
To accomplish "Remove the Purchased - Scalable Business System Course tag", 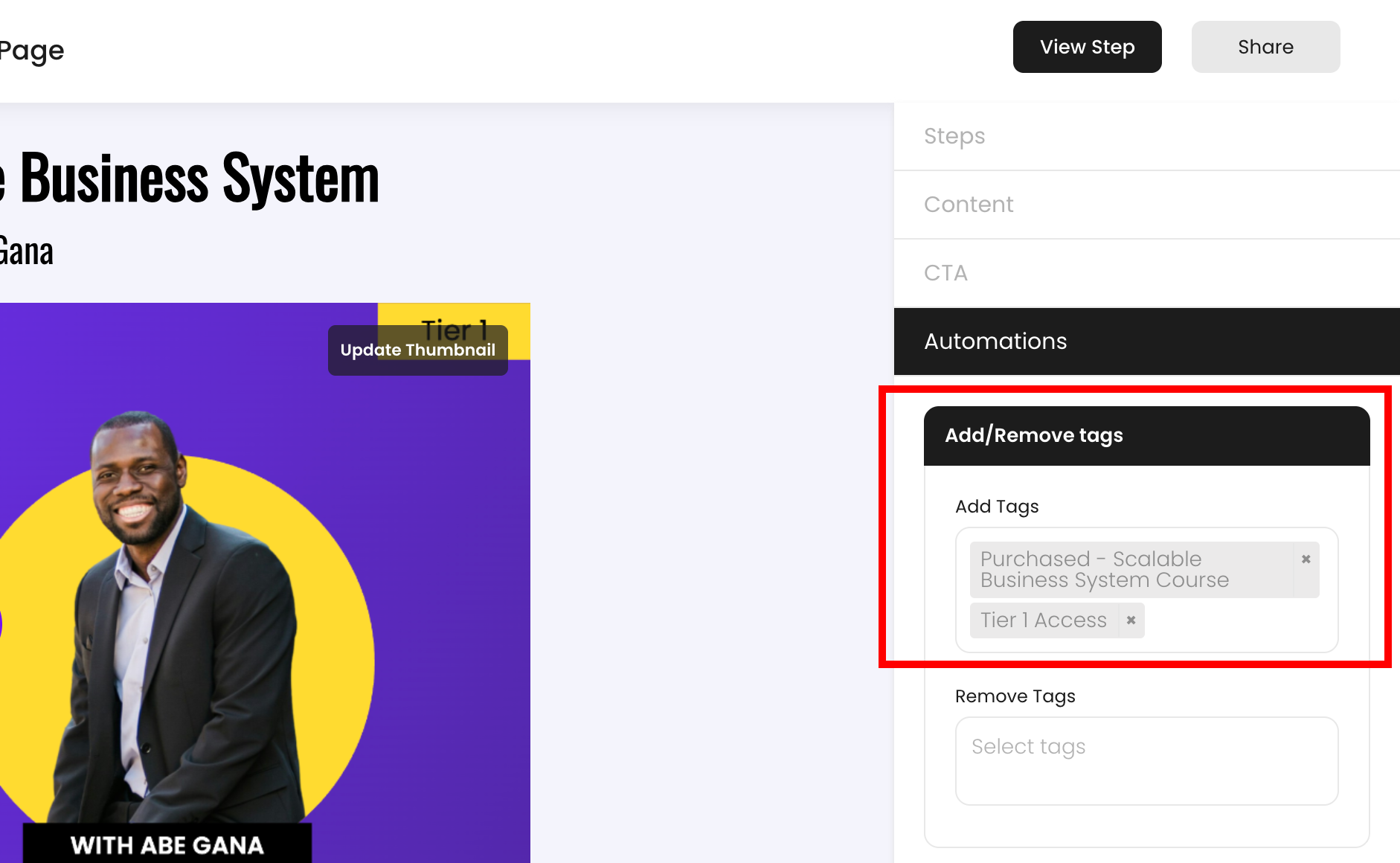I will 1306,559.
